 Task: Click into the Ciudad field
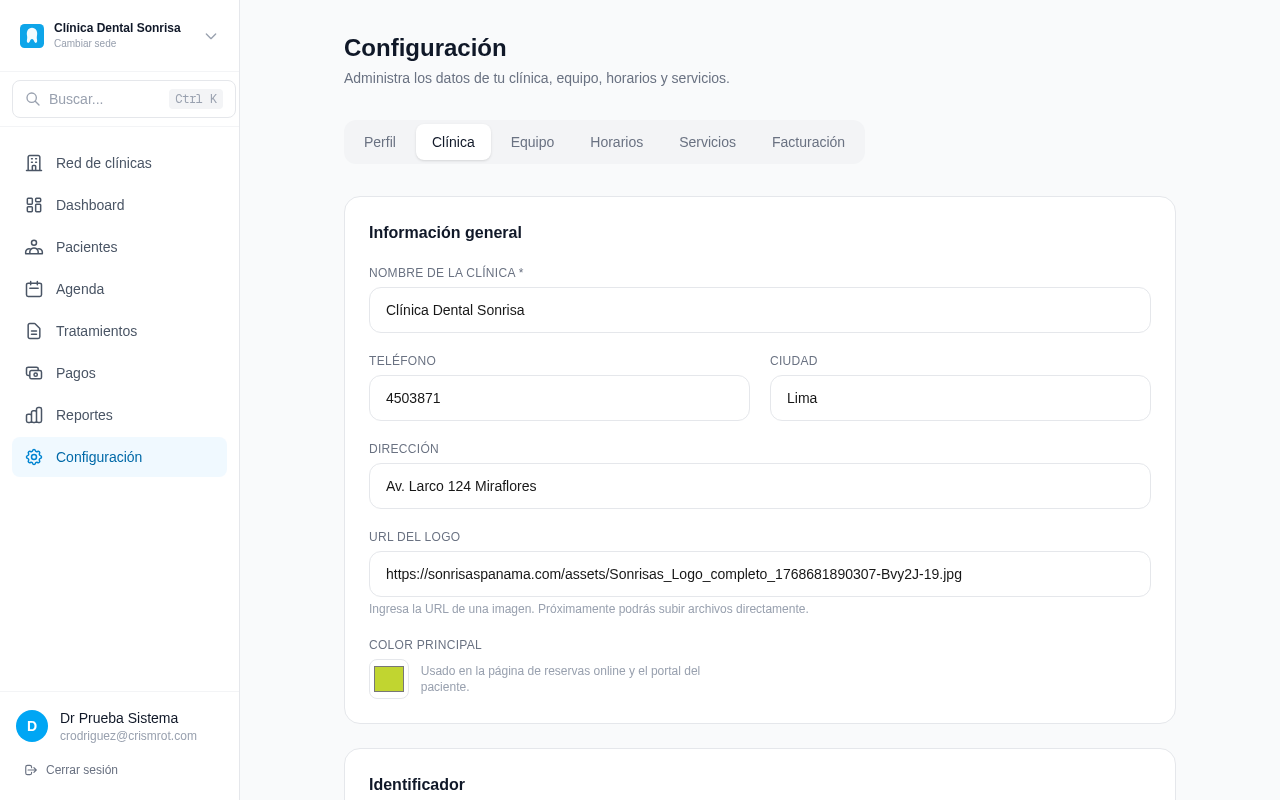(x=960, y=398)
